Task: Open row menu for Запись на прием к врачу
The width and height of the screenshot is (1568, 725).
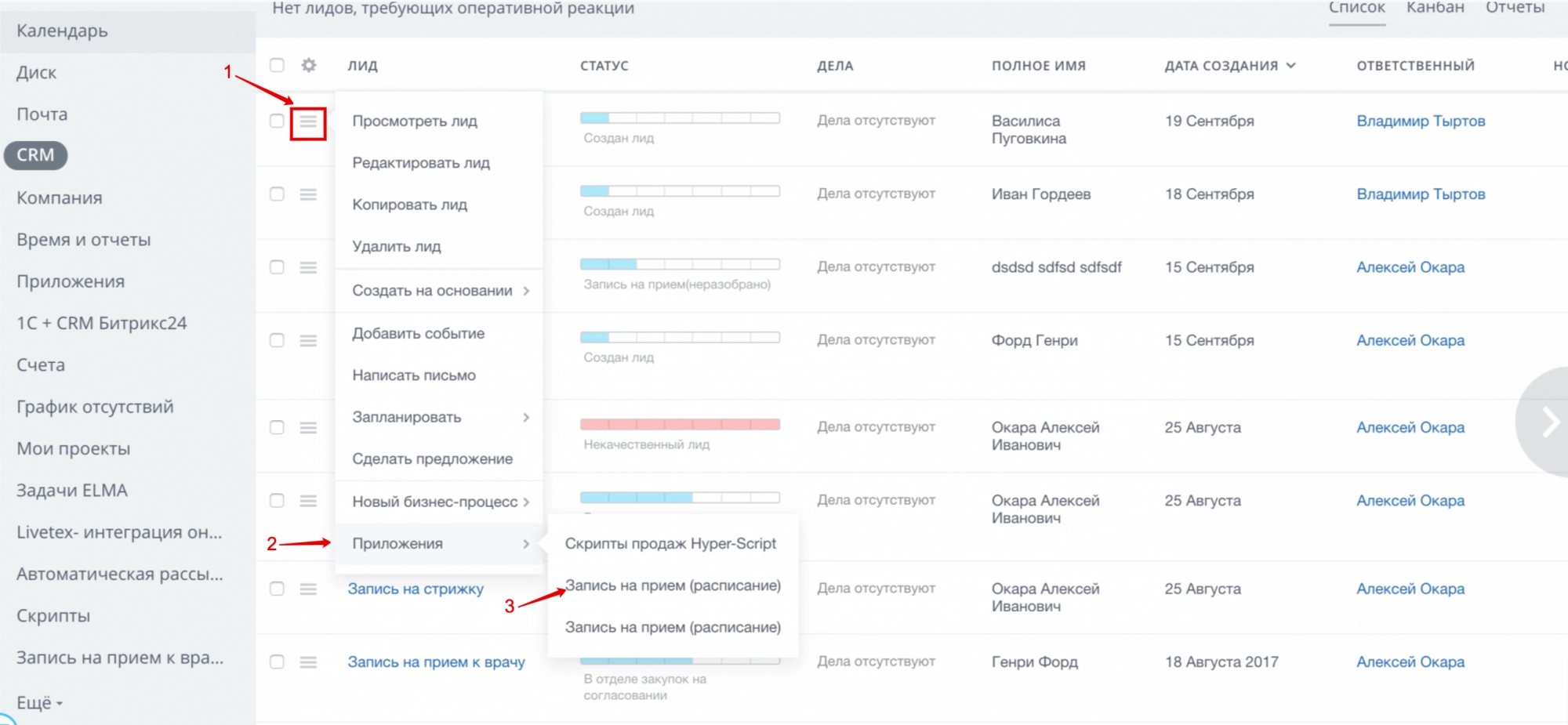Action: pos(308,662)
